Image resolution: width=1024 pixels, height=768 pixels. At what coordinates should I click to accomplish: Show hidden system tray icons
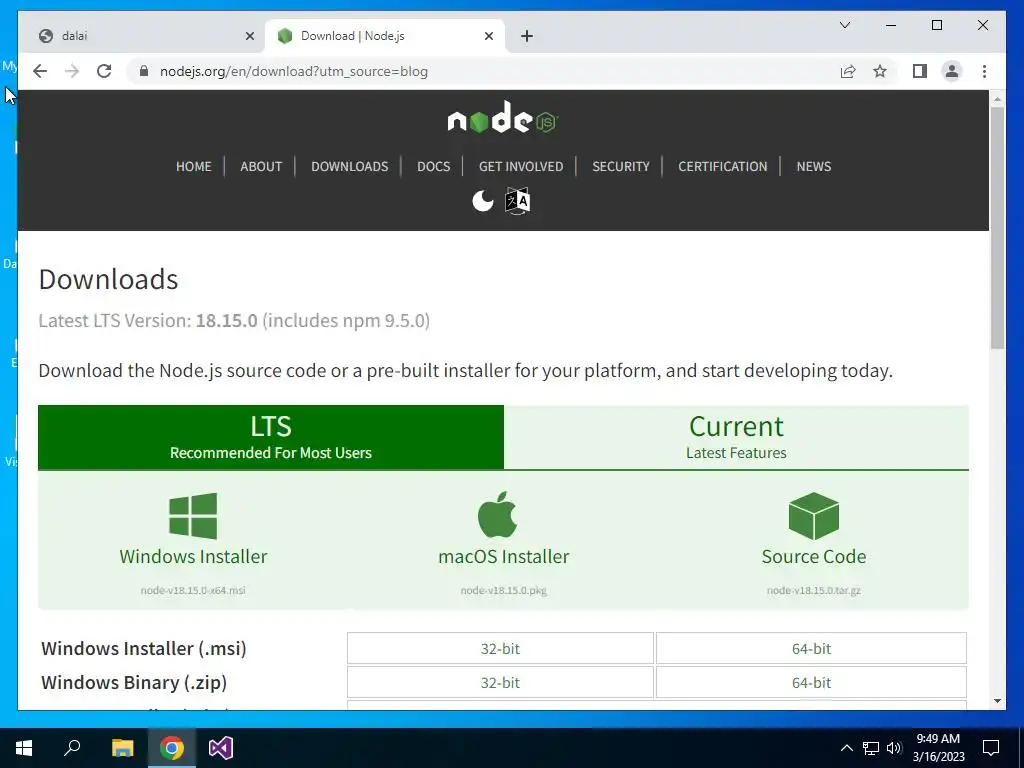[846, 748]
